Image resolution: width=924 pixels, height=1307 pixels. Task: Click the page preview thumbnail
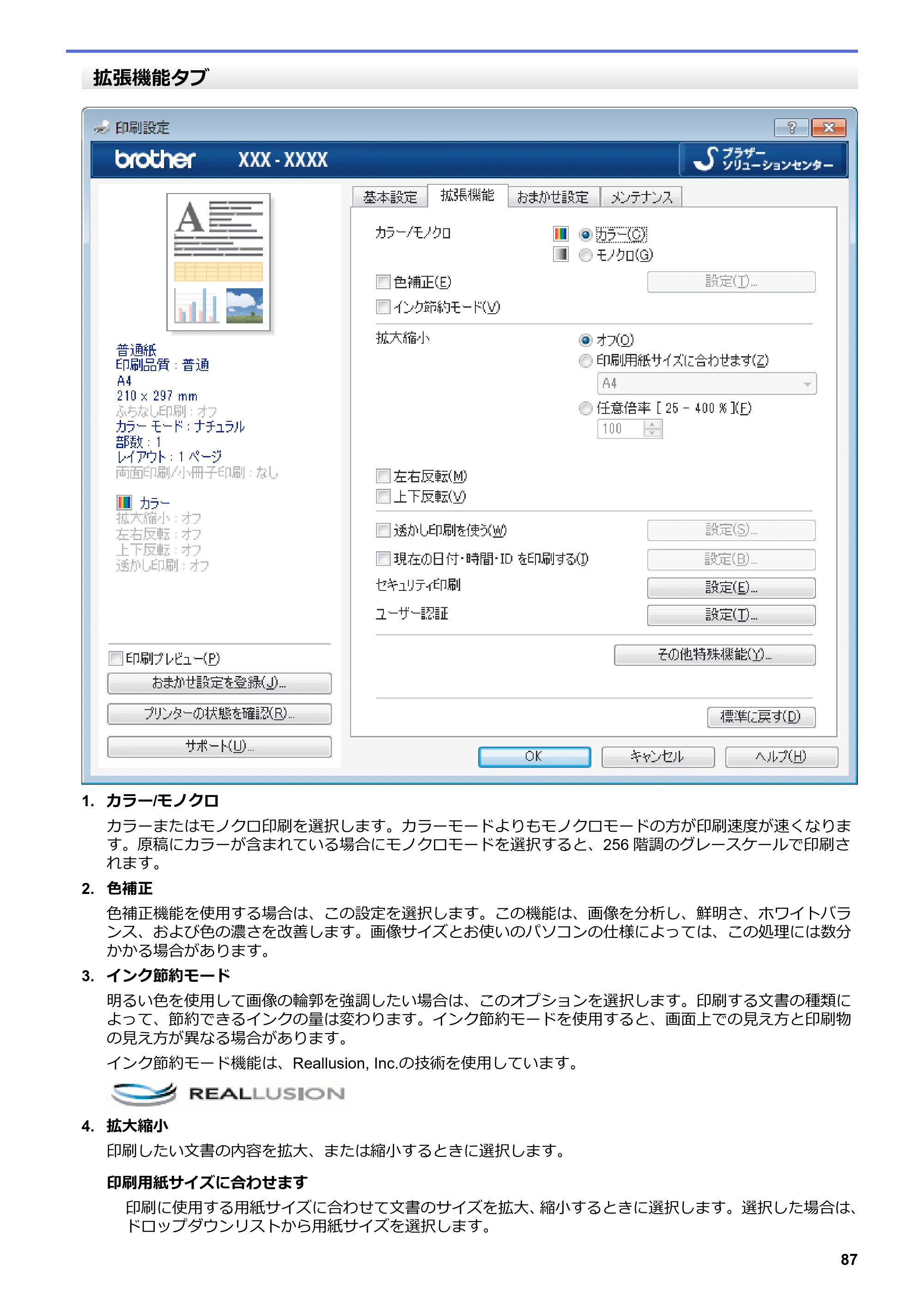coord(218,262)
